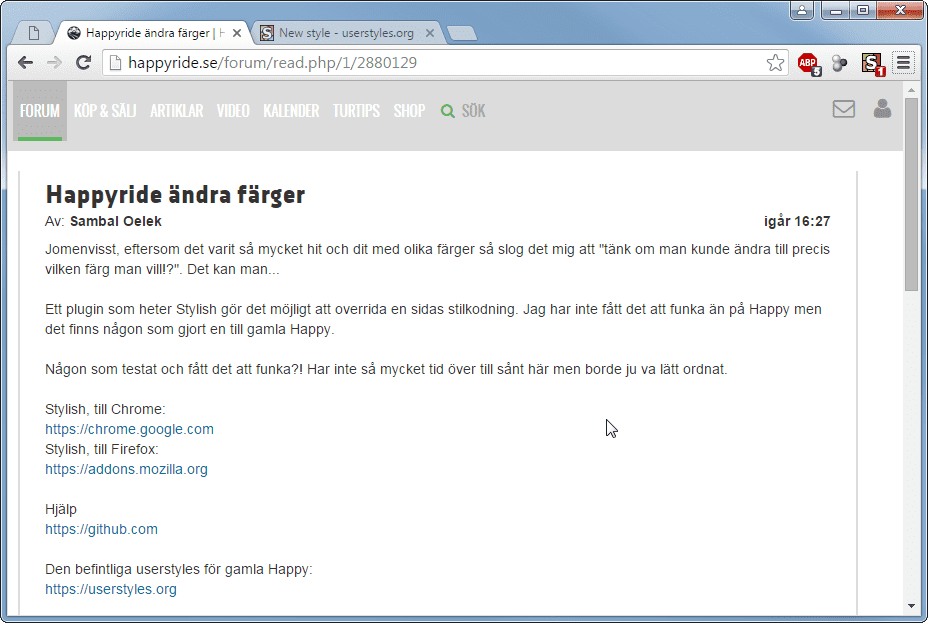Bookmark this page with the star icon

click(775, 63)
